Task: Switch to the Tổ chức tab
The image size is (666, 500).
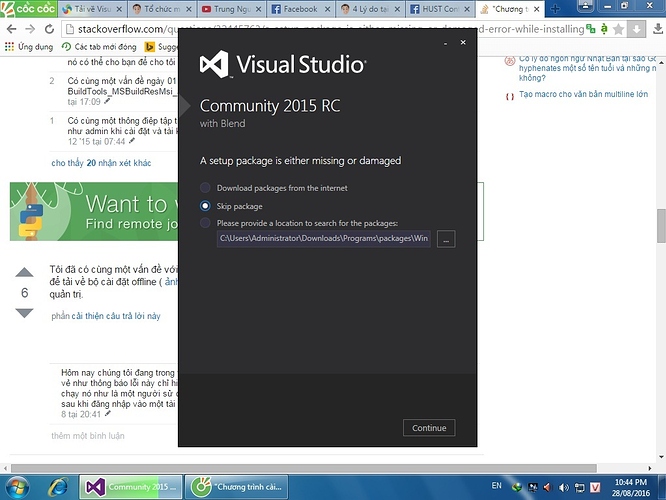Action: tap(162, 9)
